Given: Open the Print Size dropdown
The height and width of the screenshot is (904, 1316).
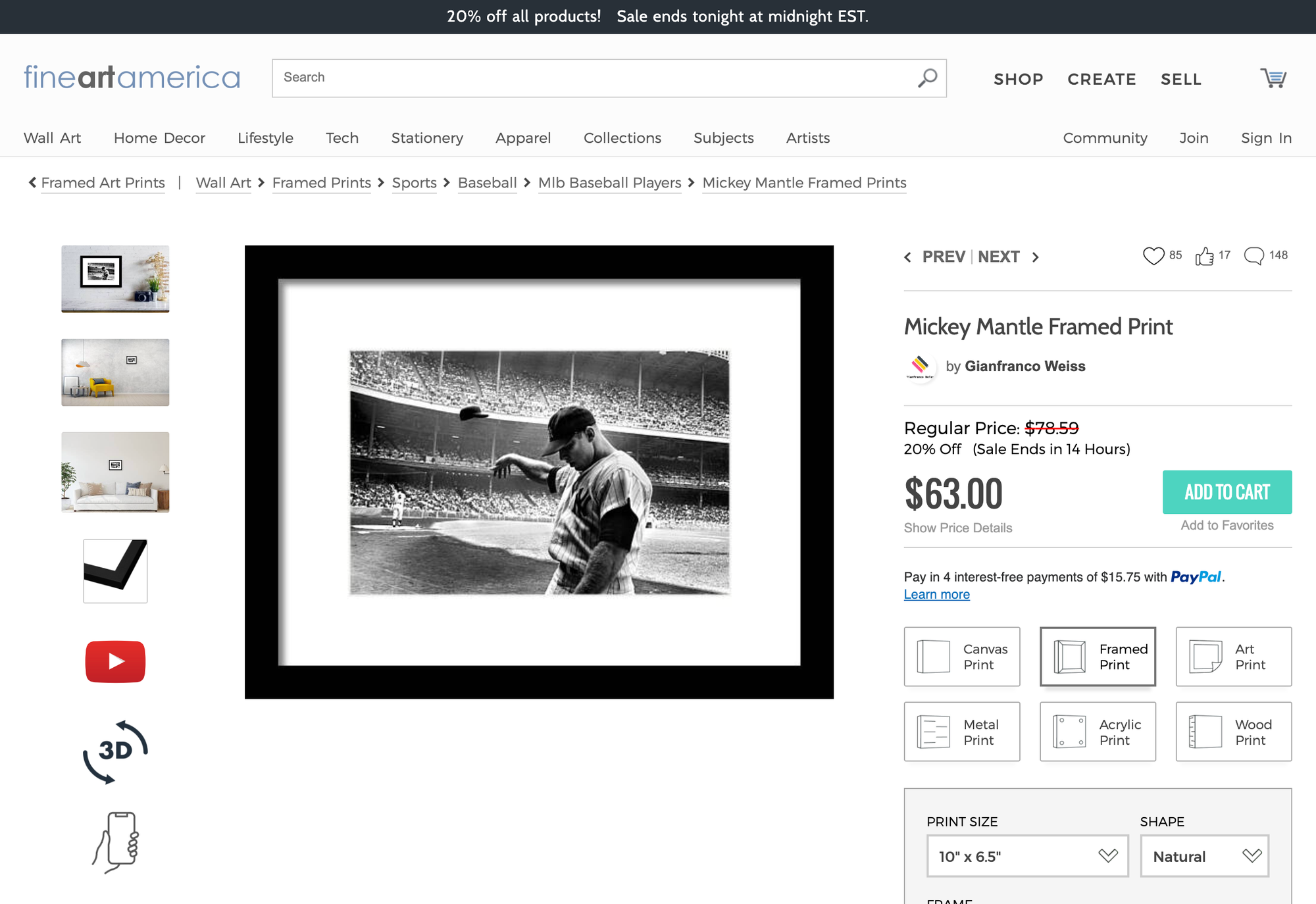Looking at the screenshot, I should 1027,856.
